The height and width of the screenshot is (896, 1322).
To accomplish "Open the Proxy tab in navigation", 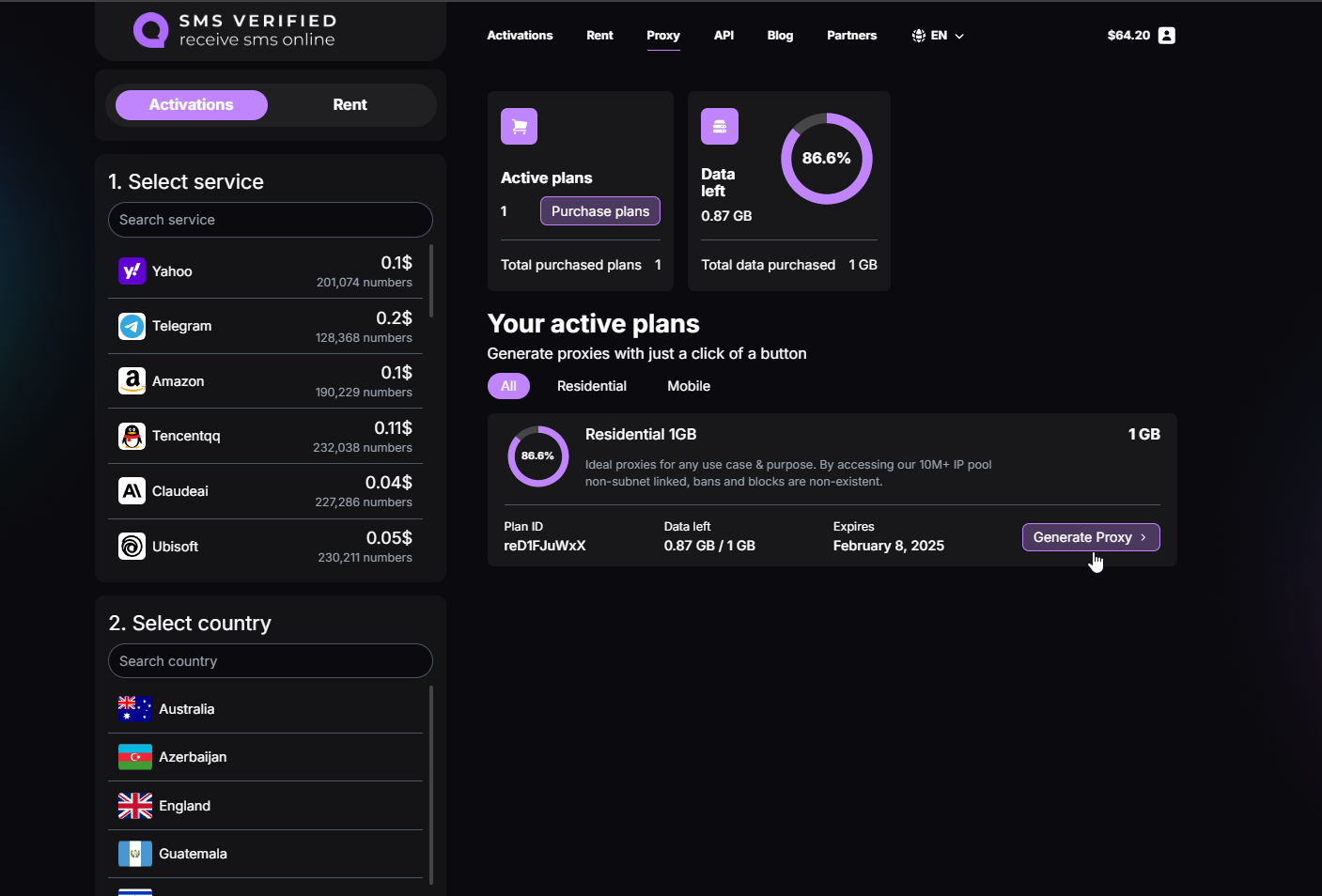I will [x=662, y=36].
